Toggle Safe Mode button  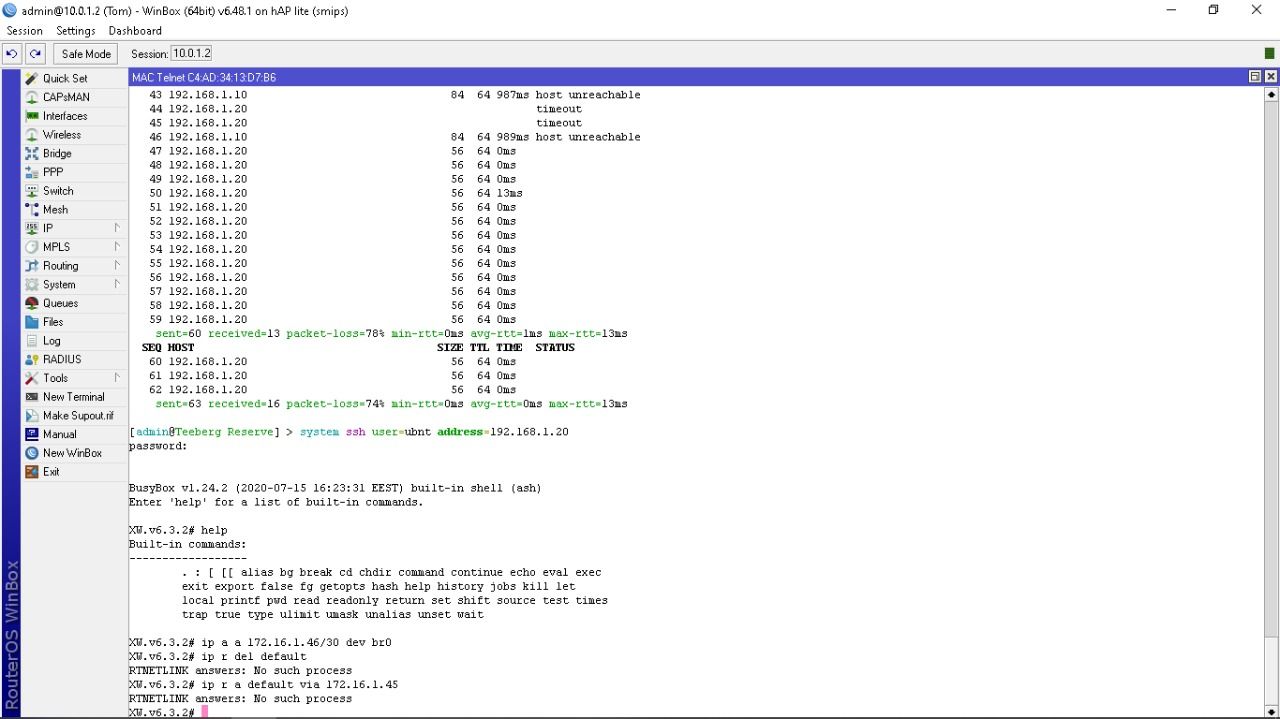pos(86,54)
